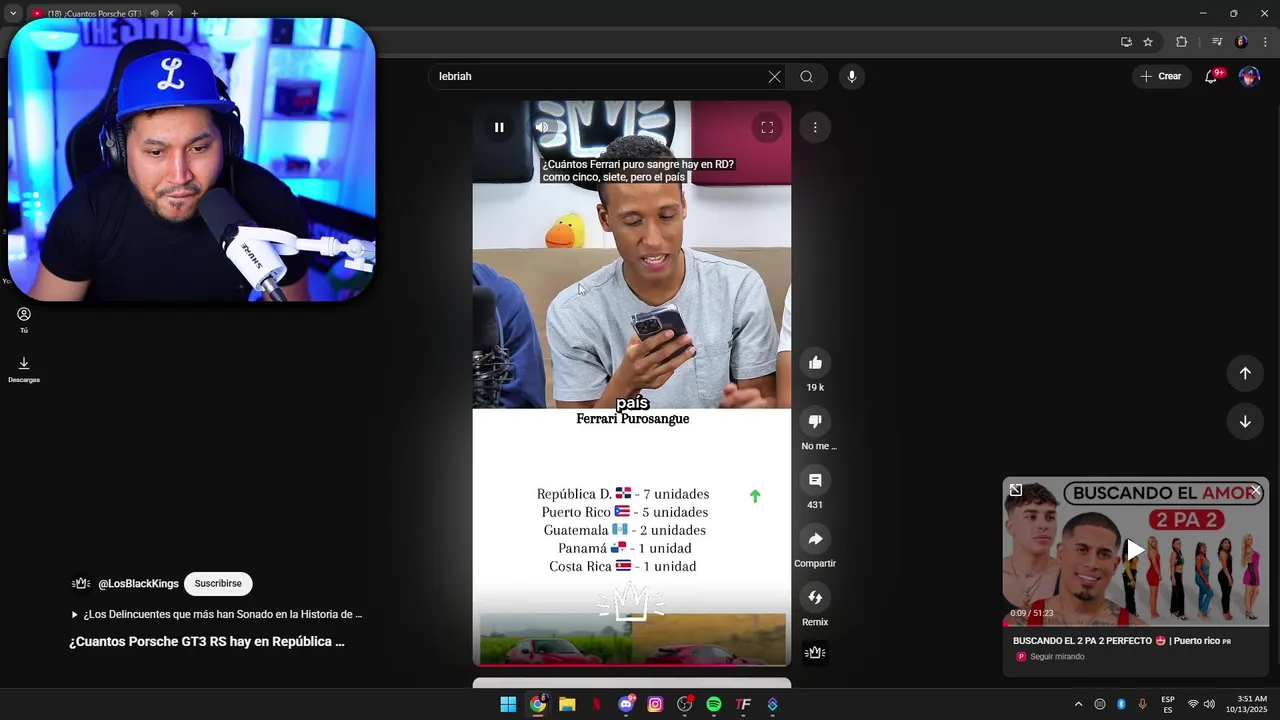Viewport: 1280px width, 720px height.
Task: Open the Wi-Fi quick settings
Action: [1192, 704]
